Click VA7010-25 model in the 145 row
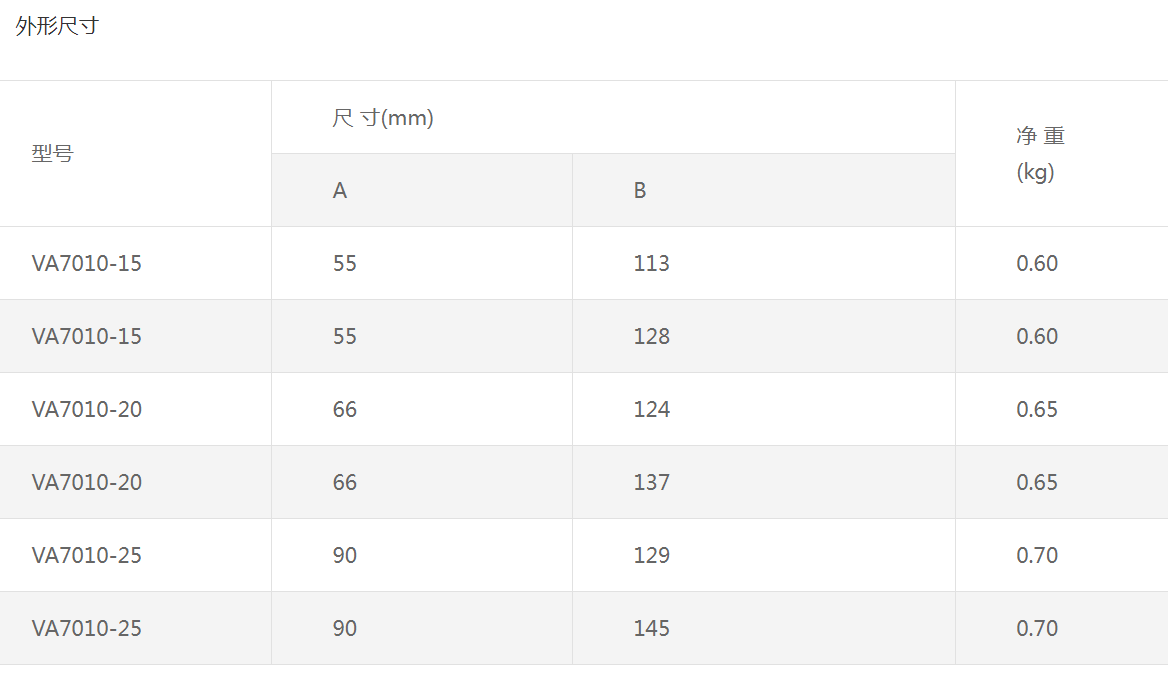Screen dimensions: 1168x683 [87, 628]
